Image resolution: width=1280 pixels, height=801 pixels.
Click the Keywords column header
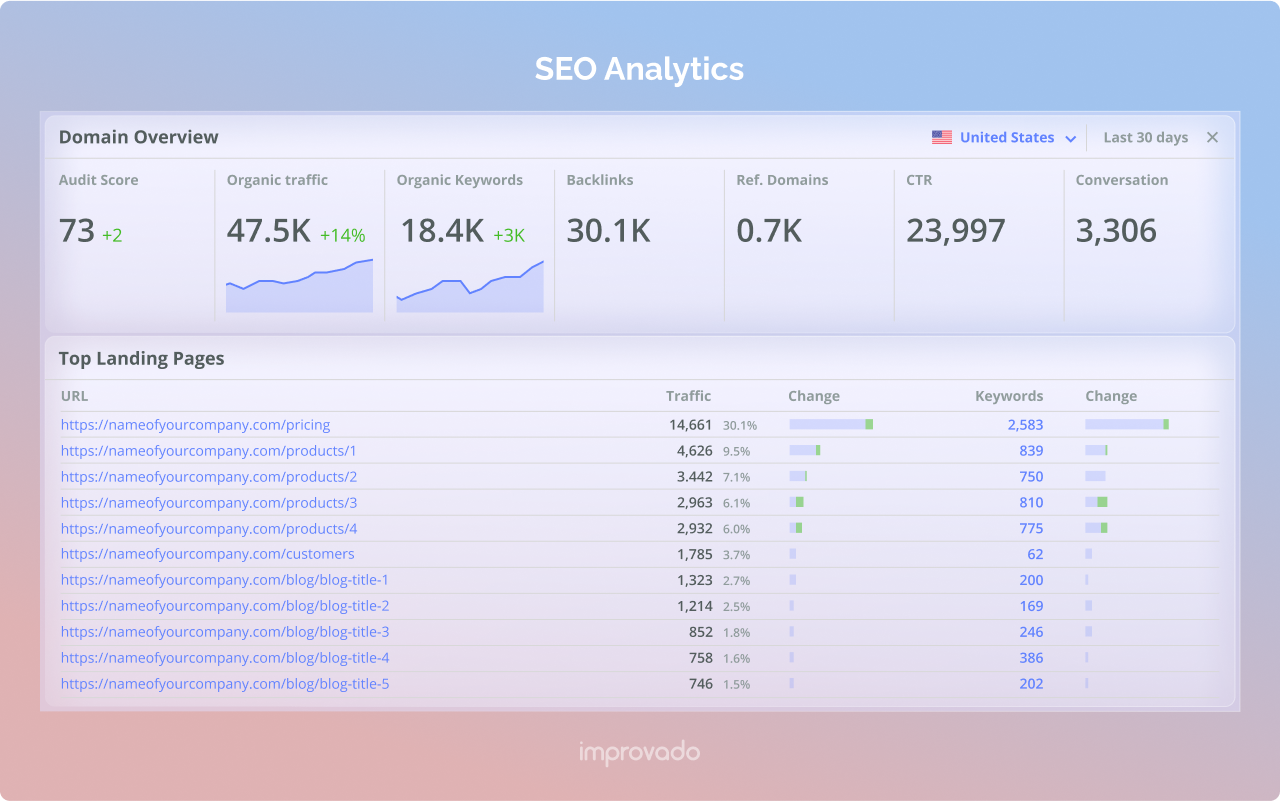tap(1009, 396)
